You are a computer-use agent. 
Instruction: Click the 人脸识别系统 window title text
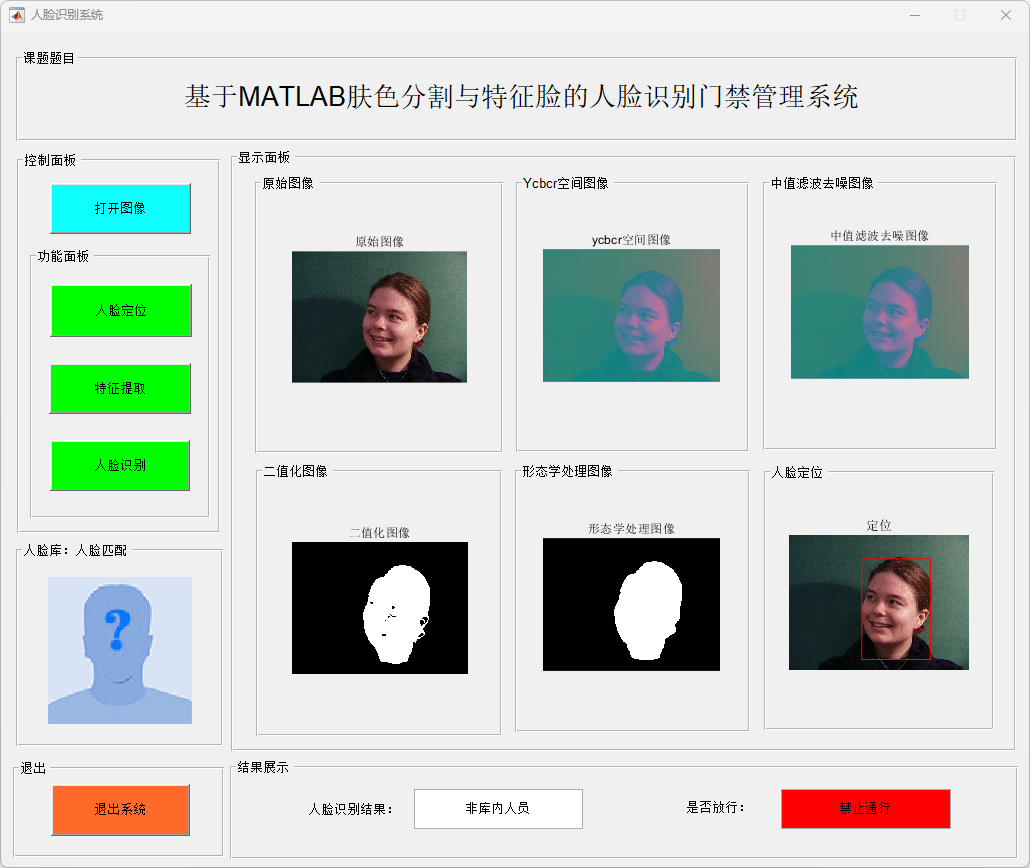(67, 15)
